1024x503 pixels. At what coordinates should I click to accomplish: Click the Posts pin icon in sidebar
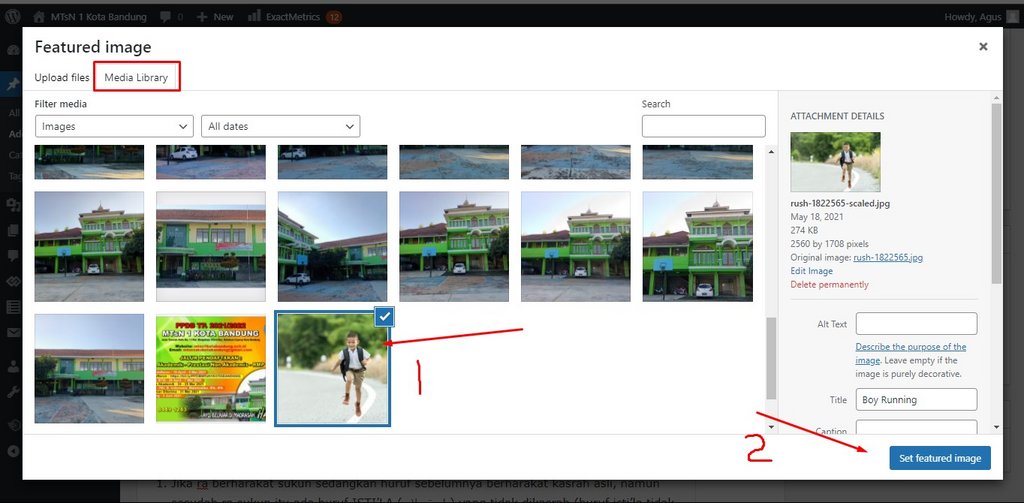point(12,84)
